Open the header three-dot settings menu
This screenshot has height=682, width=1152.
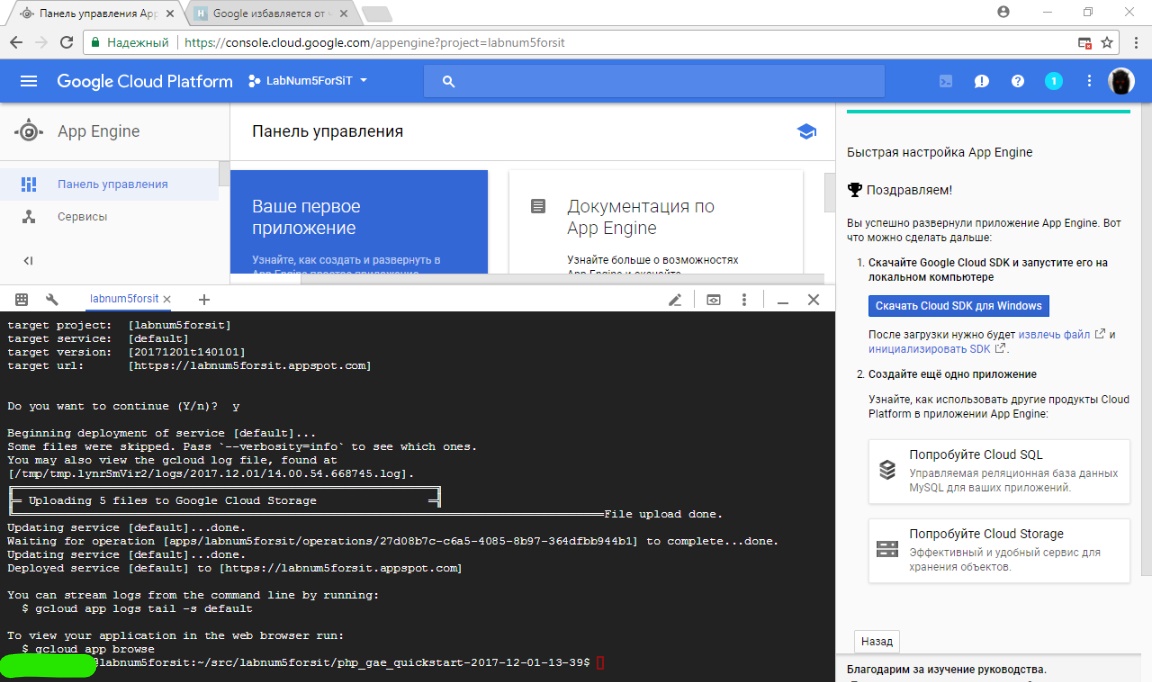[1089, 82]
